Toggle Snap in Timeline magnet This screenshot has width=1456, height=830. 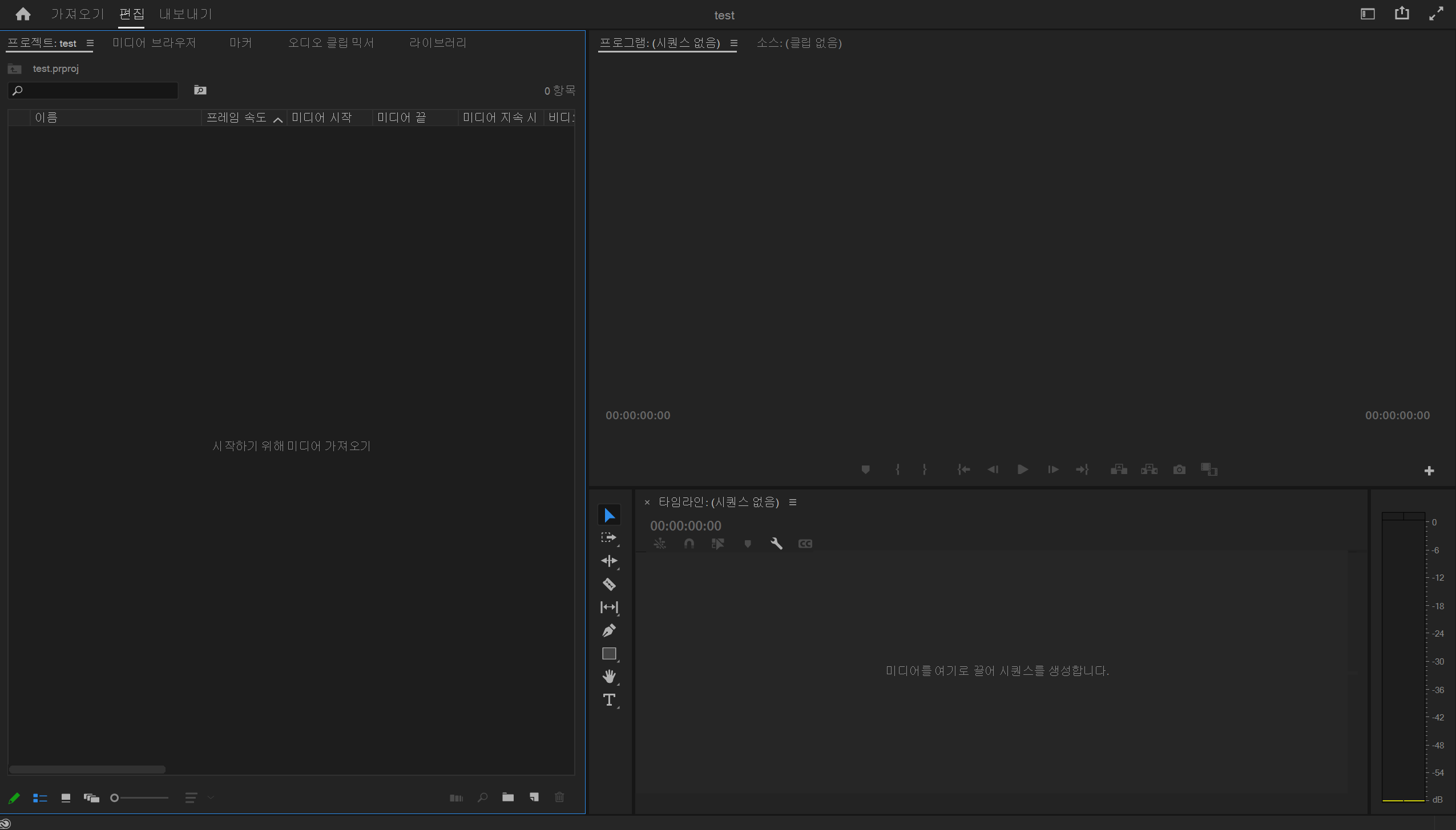coord(689,544)
